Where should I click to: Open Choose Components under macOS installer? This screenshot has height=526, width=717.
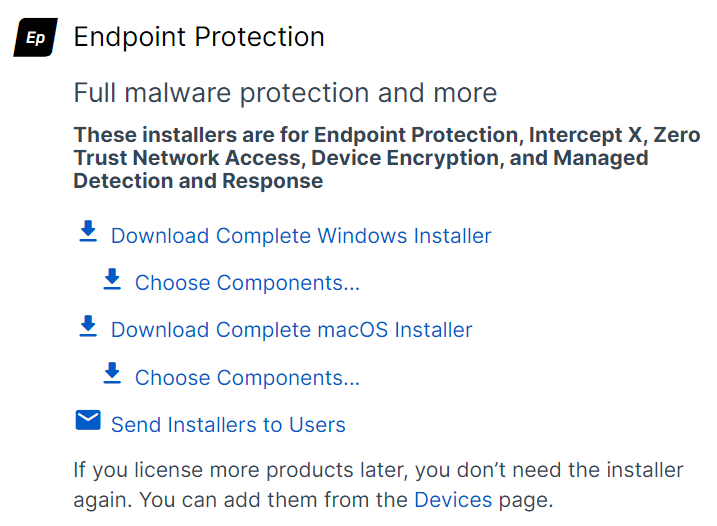247,378
